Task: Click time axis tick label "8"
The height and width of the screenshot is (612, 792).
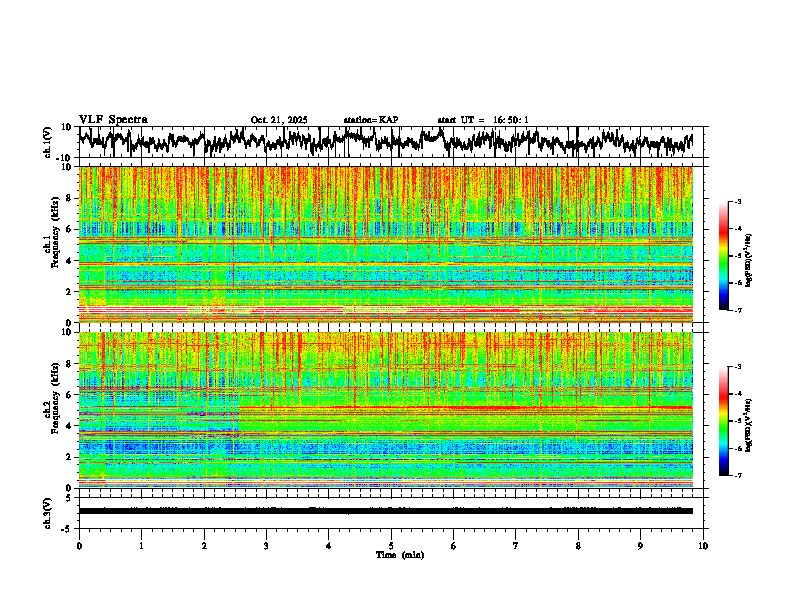Action: 578,546
